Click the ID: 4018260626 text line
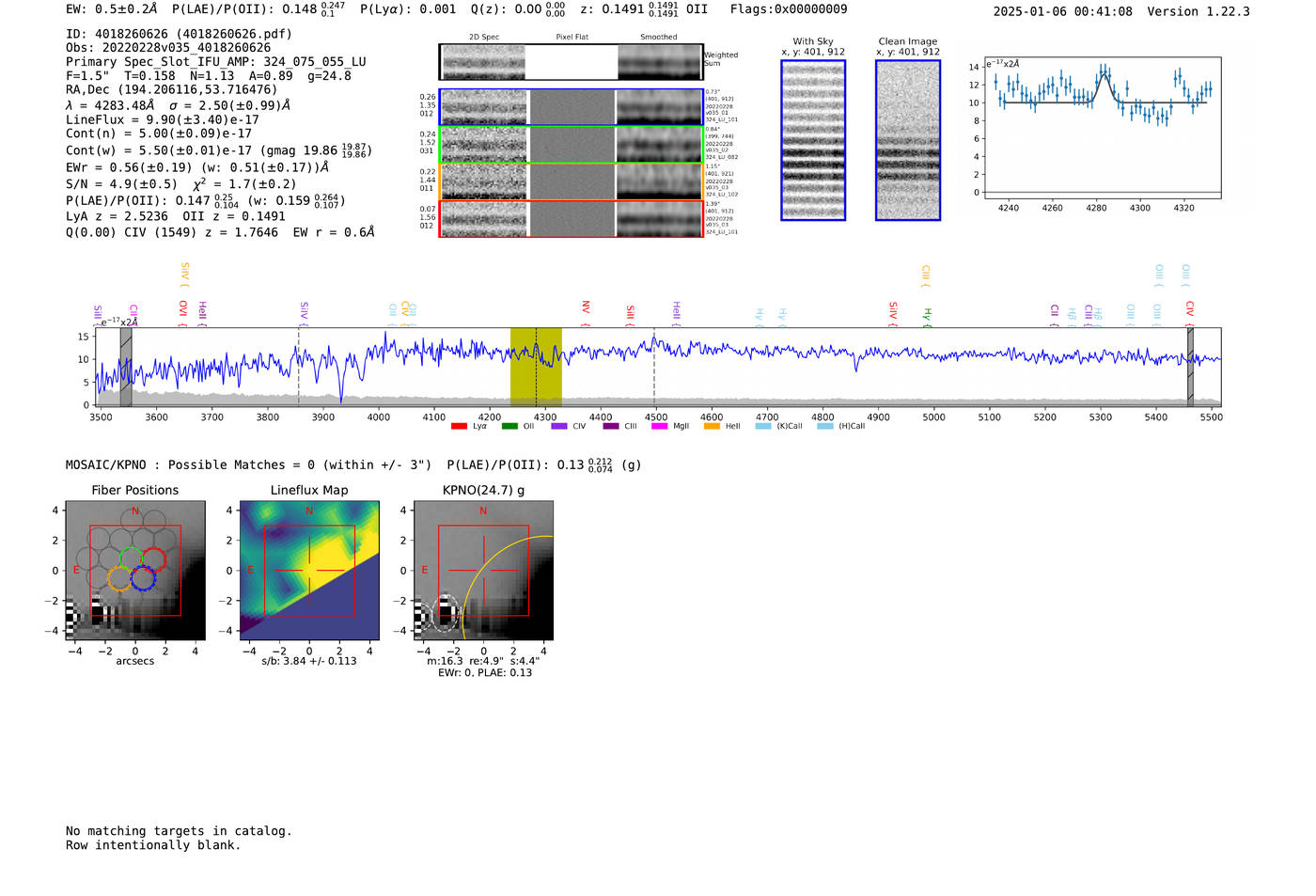This screenshot has width=1316, height=896. tap(179, 34)
